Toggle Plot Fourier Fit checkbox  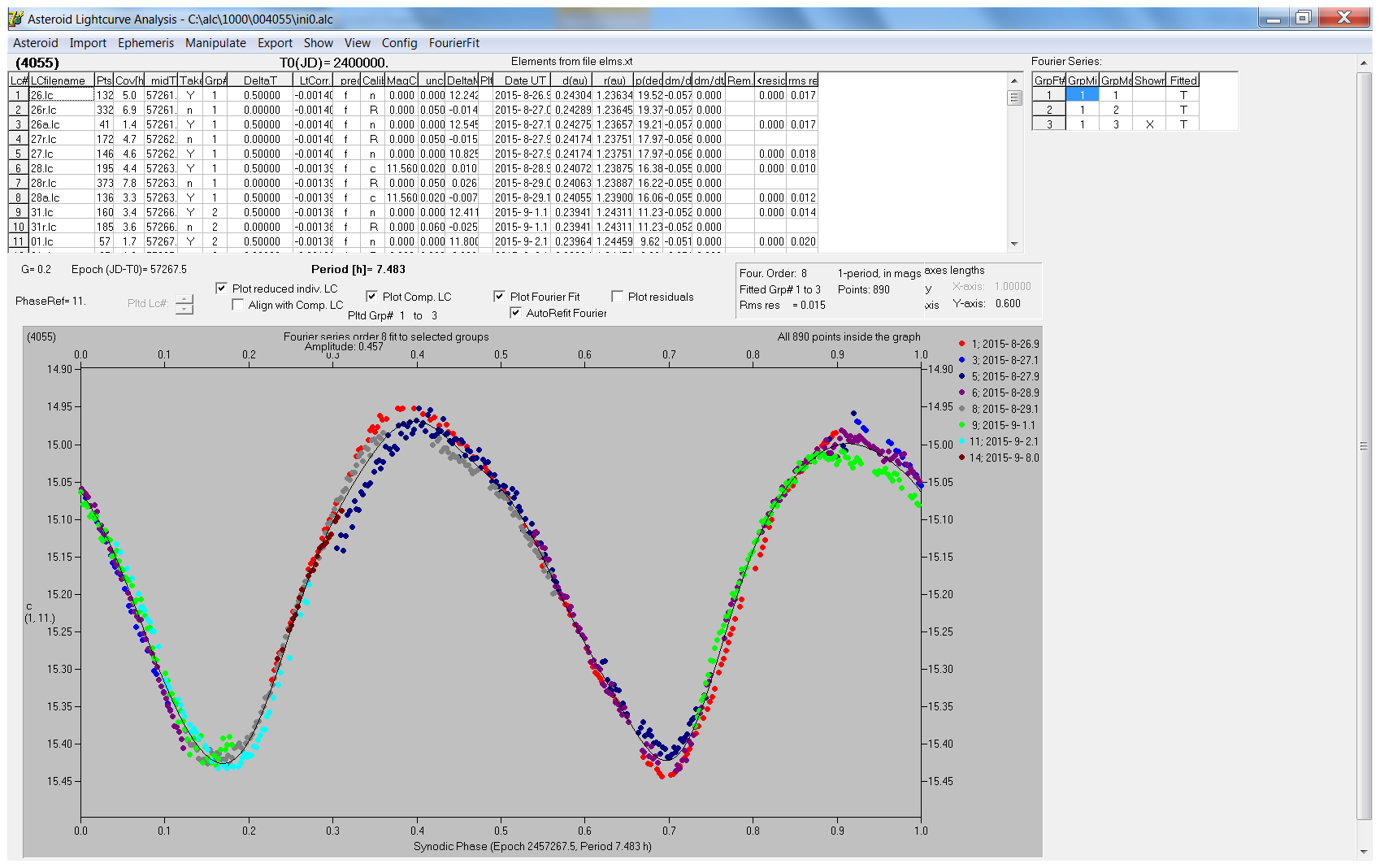(x=499, y=297)
